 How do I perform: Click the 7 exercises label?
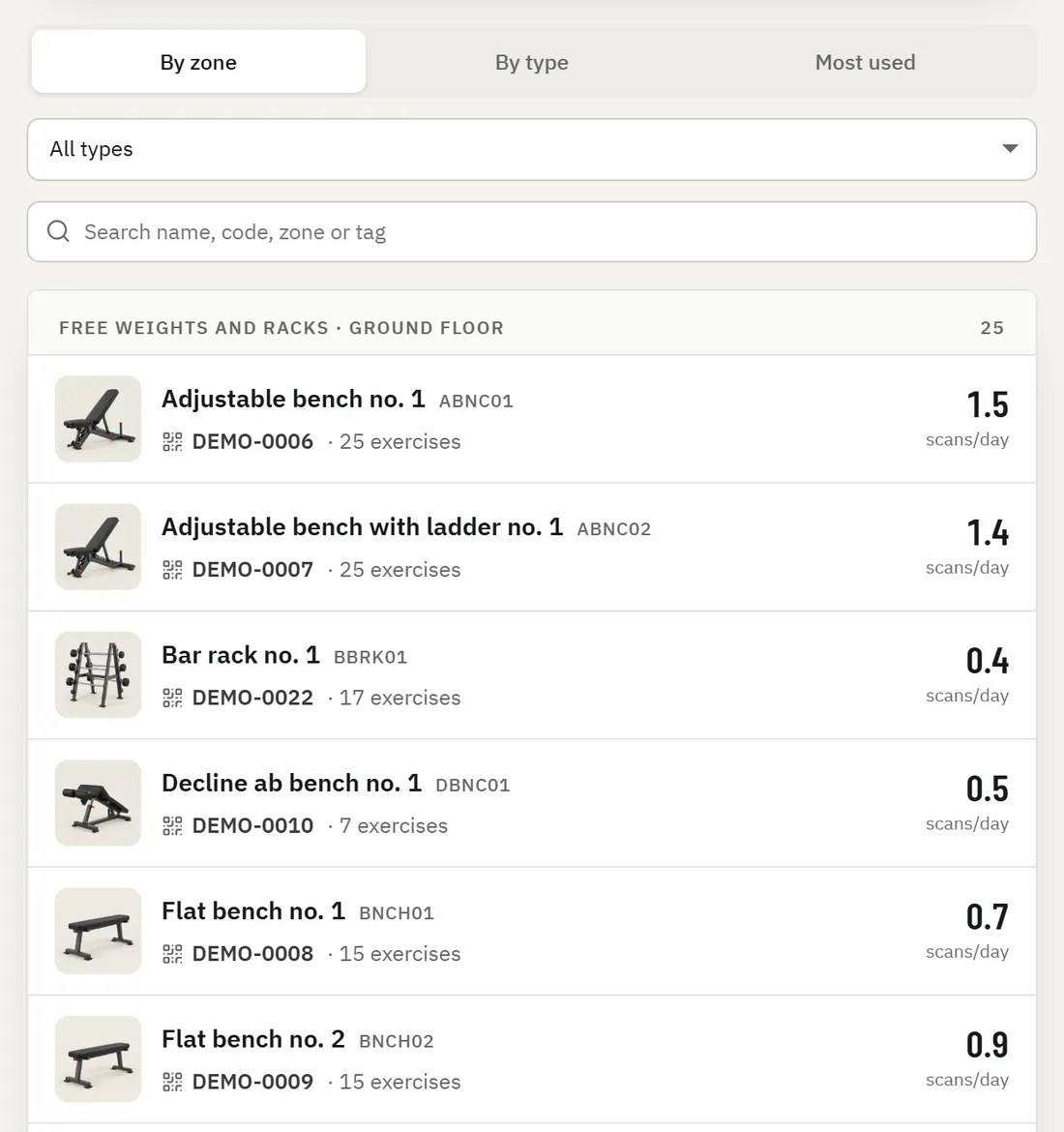394,826
